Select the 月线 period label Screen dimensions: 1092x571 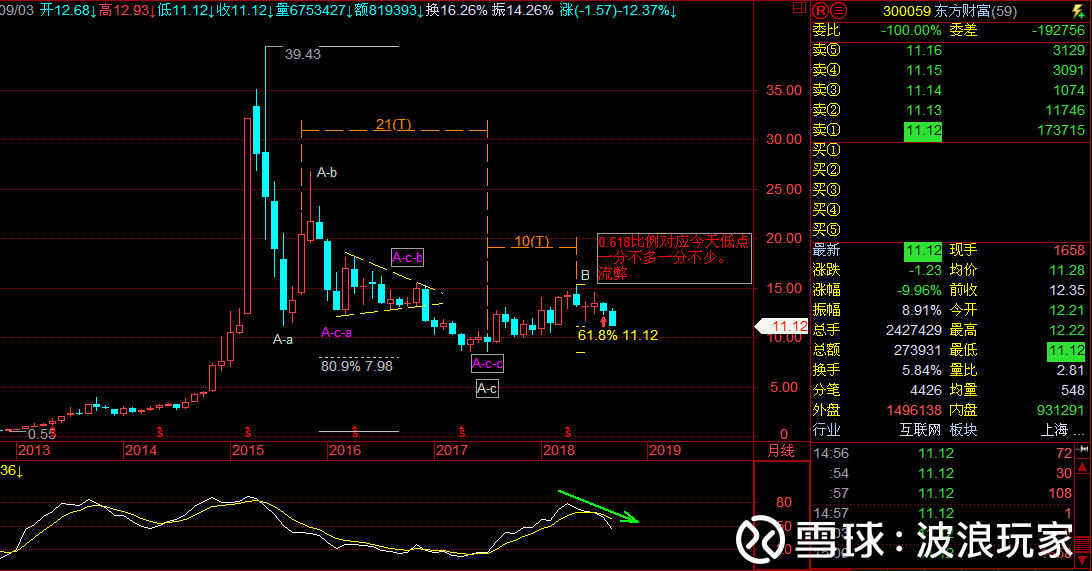pos(781,451)
